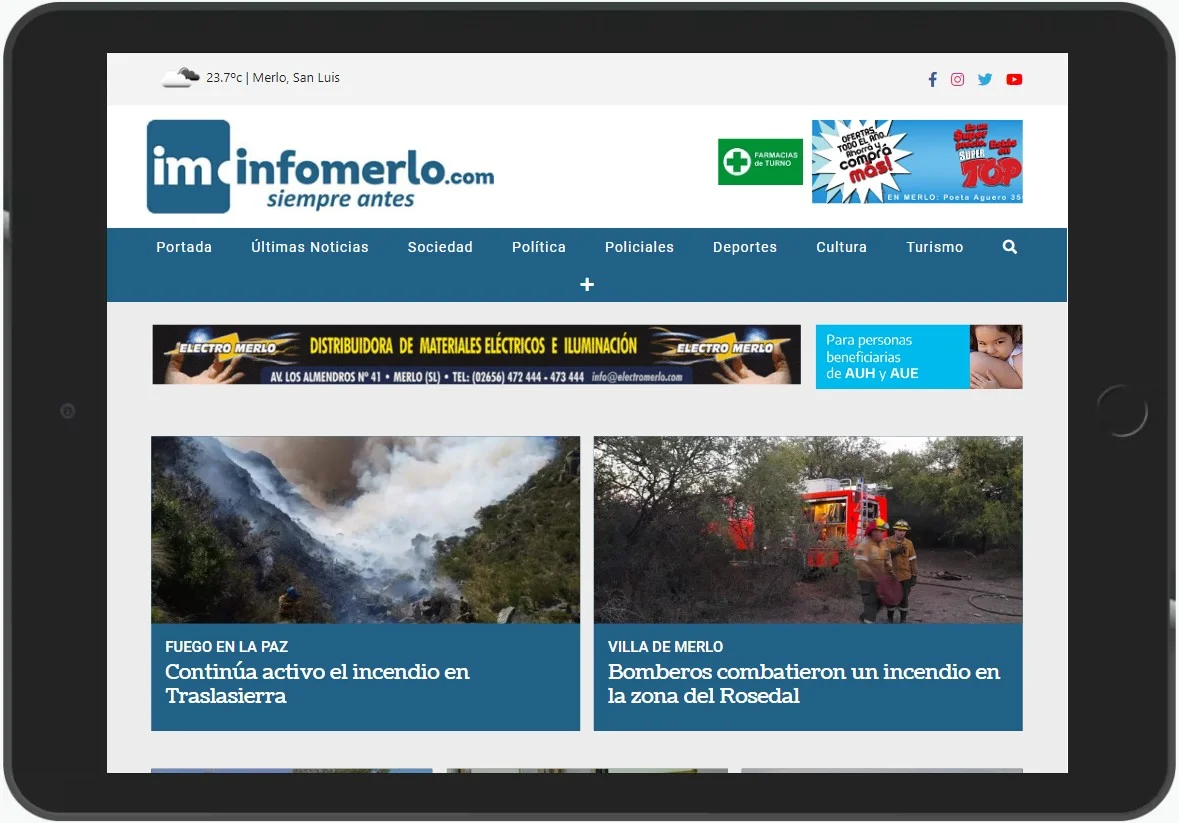Open Política section in navbar
Viewport: 1179px width, 823px height.
[538, 247]
